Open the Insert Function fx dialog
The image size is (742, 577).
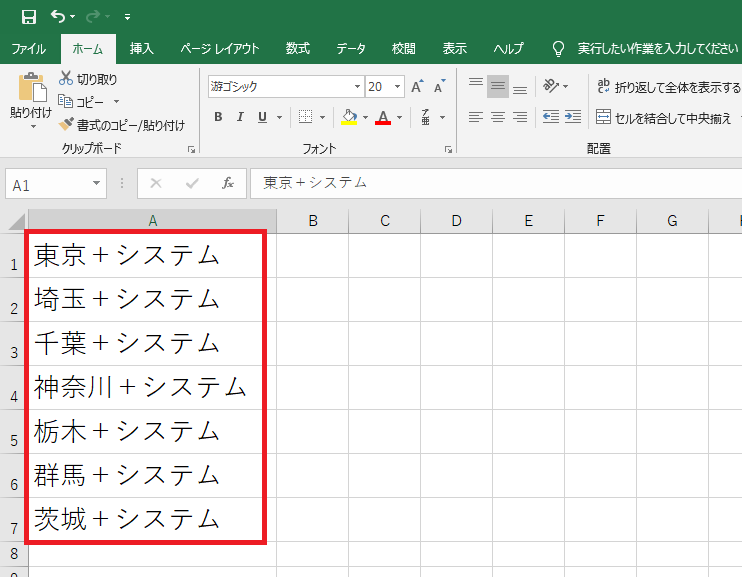point(228,183)
